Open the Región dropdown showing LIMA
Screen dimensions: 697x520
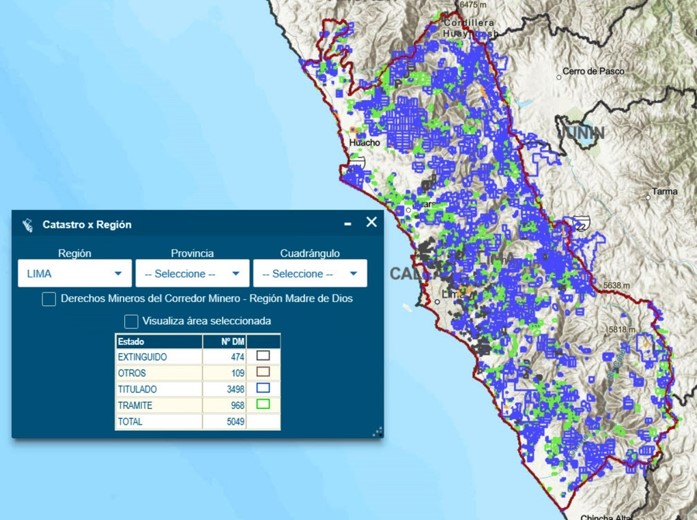point(75,274)
